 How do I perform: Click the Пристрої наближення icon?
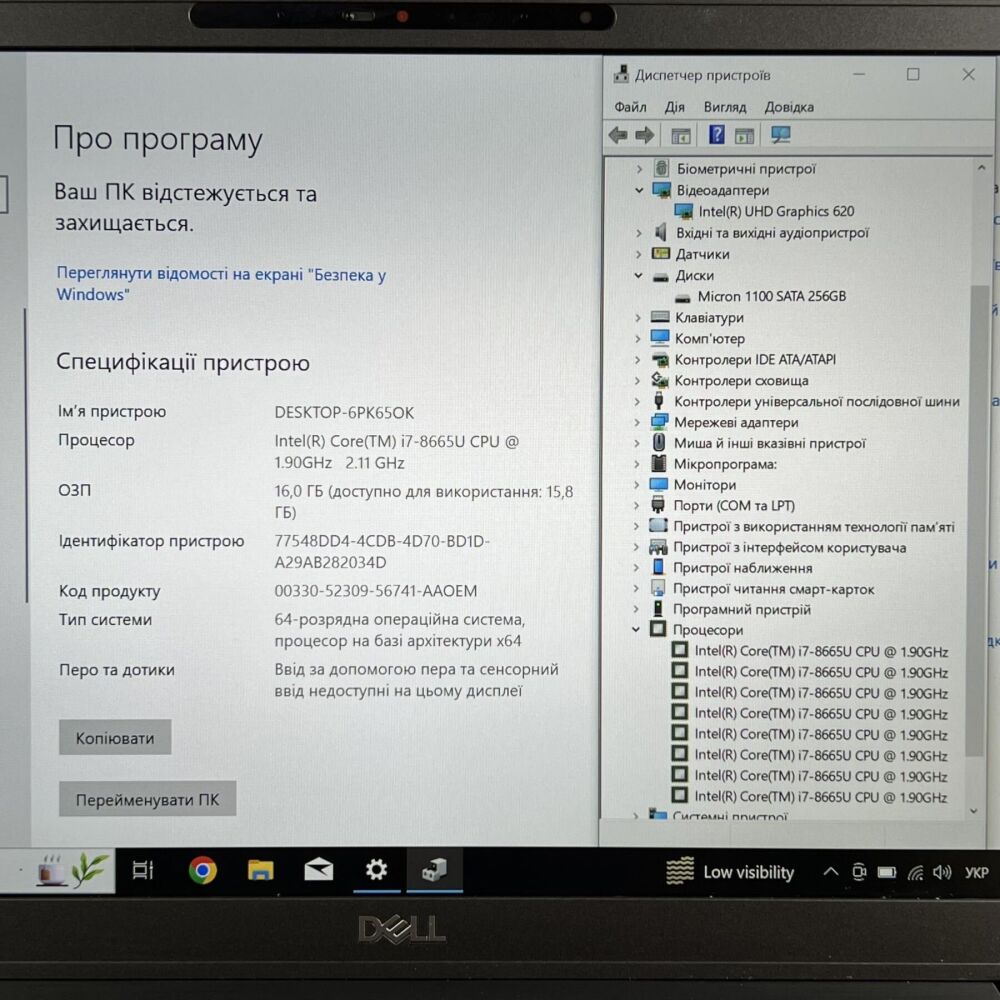pos(658,568)
